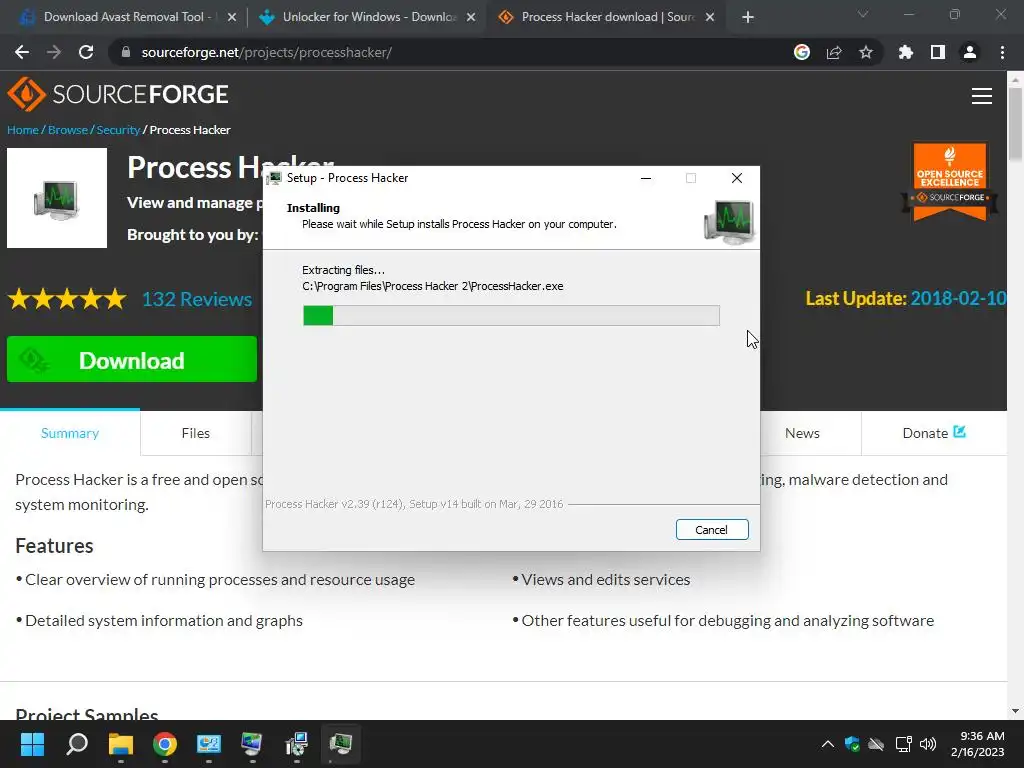
Task: Click the Google icon in address bar
Action: pos(802,52)
